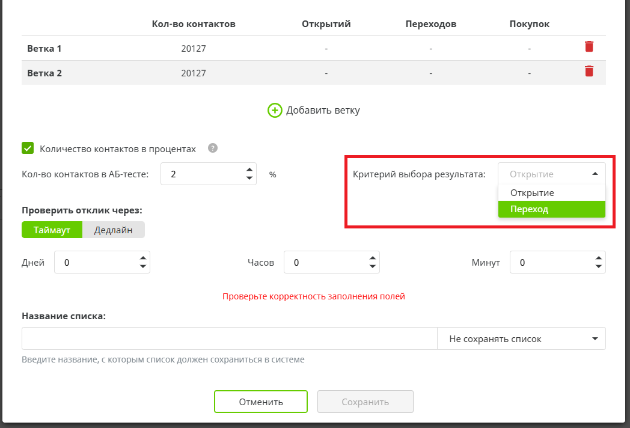Click the green plus Добавить ветку icon
The image size is (630, 428).
tap(274, 110)
